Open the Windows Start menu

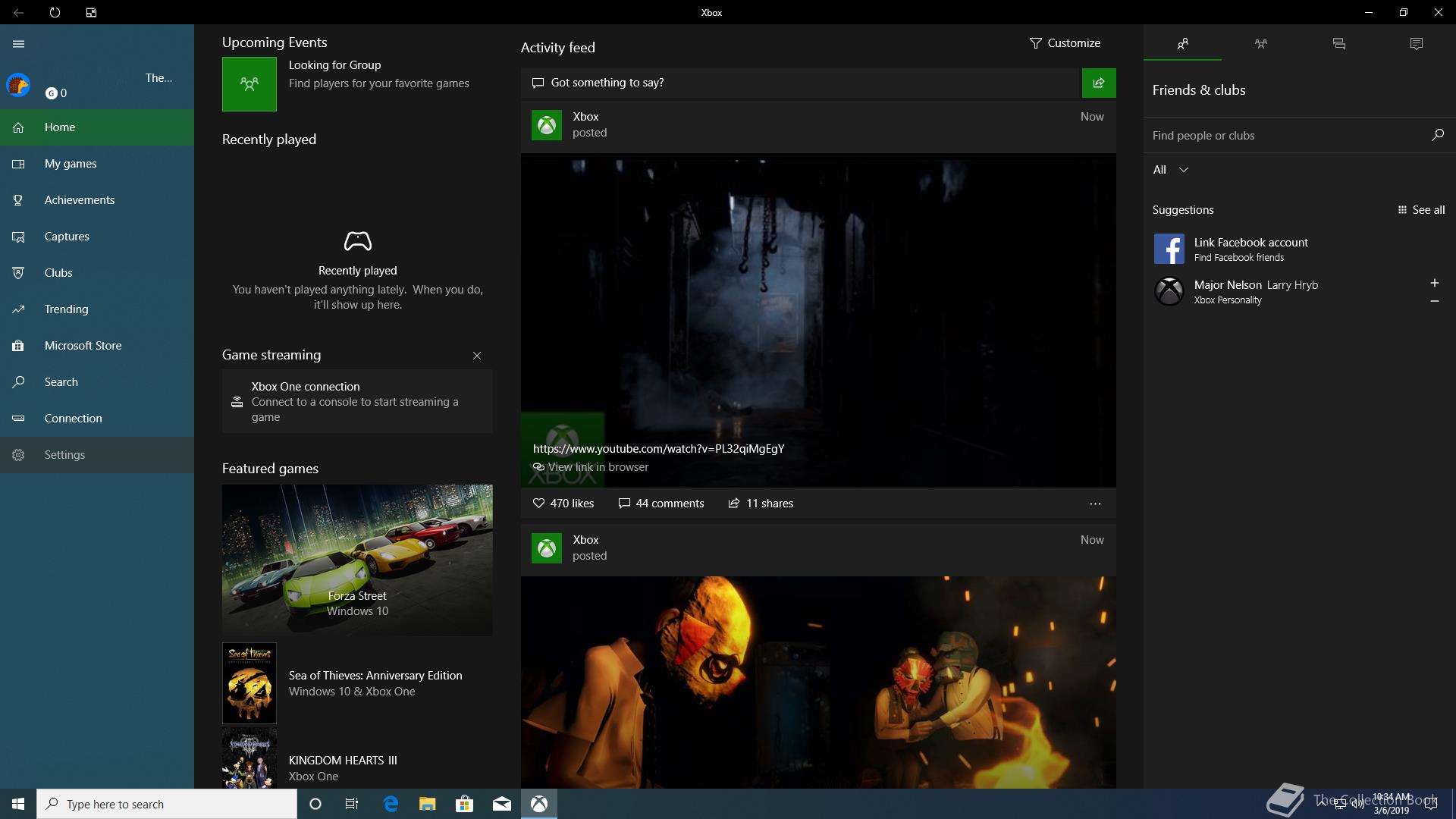click(18, 804)
